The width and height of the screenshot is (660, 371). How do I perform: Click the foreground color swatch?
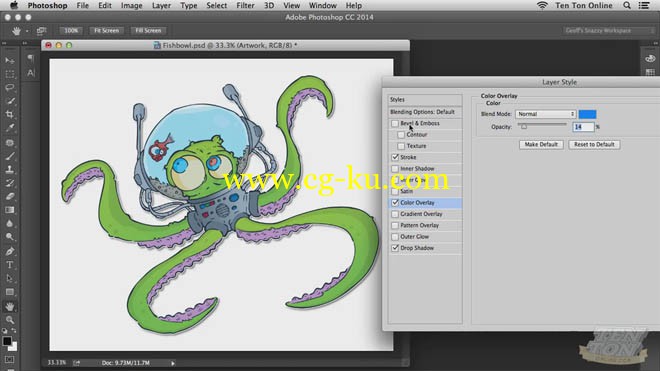click(x=7, y=341)
